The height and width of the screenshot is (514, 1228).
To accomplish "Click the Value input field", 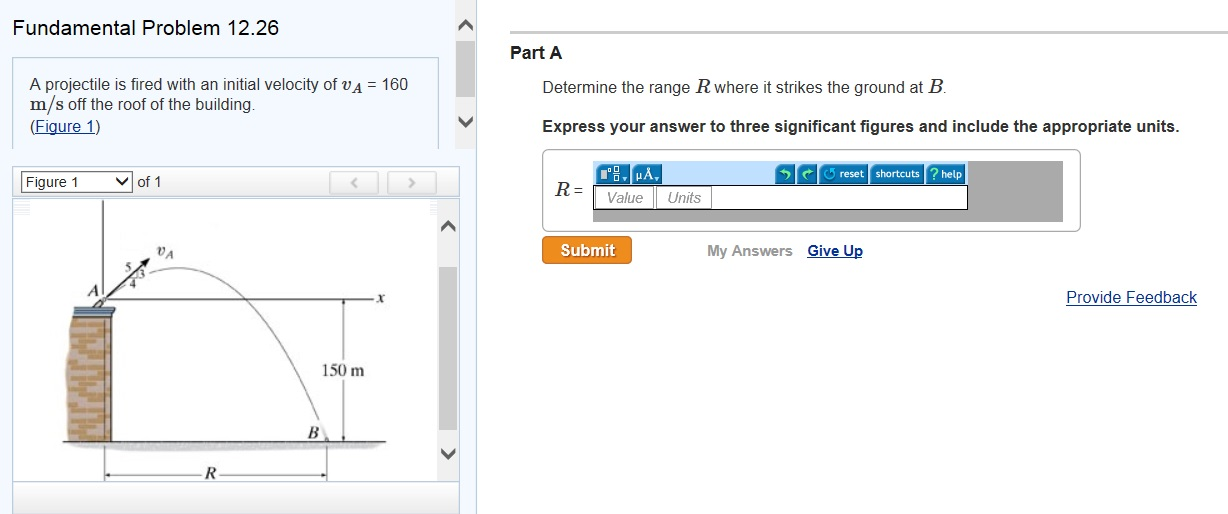I will (625, 198).
